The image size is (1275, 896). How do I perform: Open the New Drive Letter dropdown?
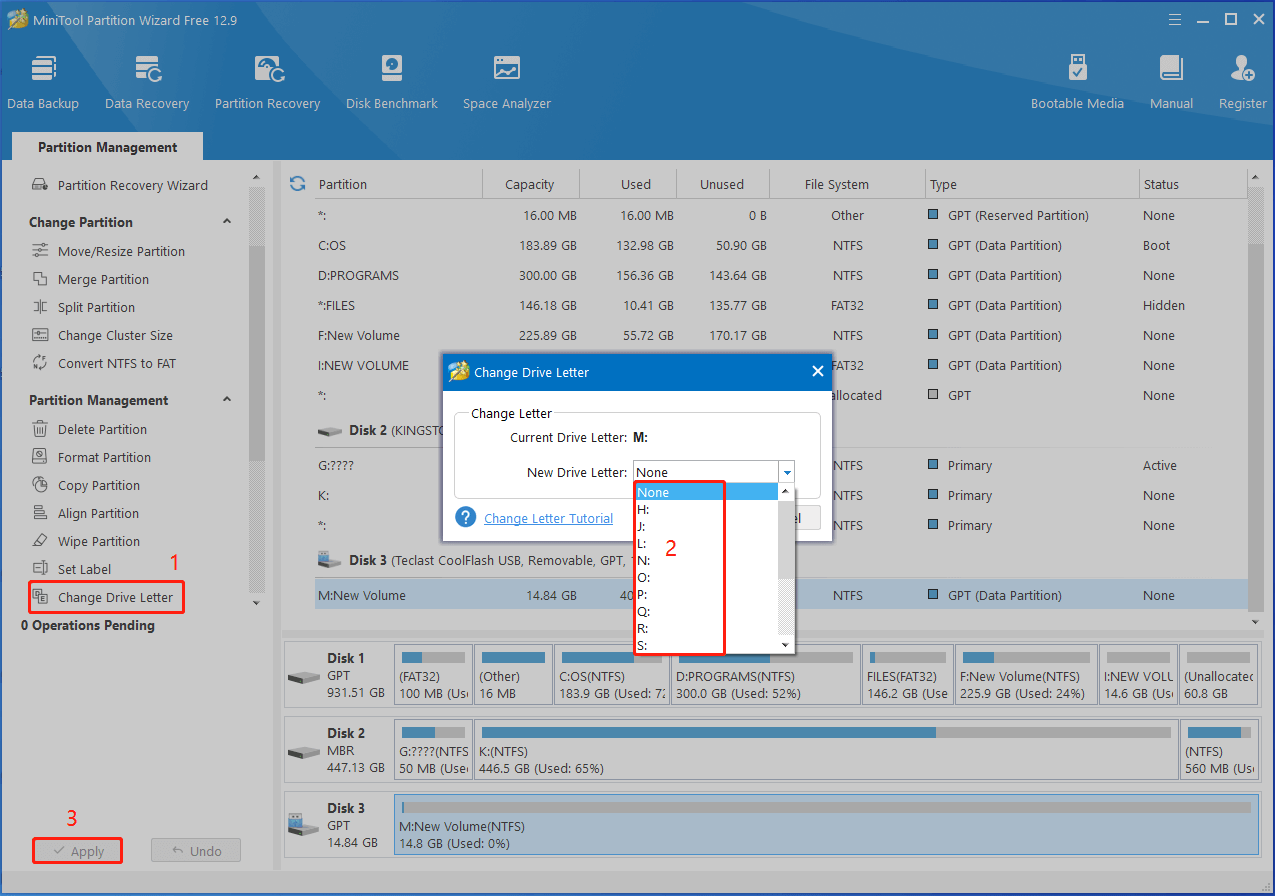[x=787, y=471]
